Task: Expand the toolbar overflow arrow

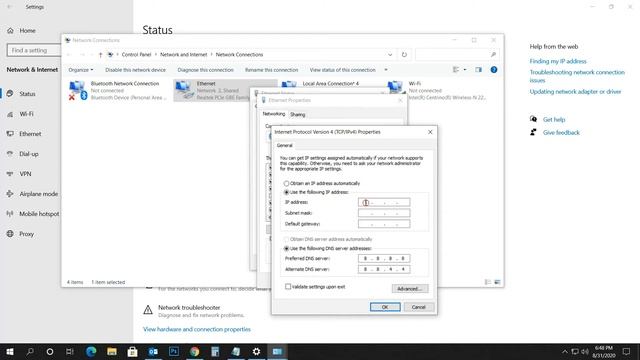Action: [386, 70]
